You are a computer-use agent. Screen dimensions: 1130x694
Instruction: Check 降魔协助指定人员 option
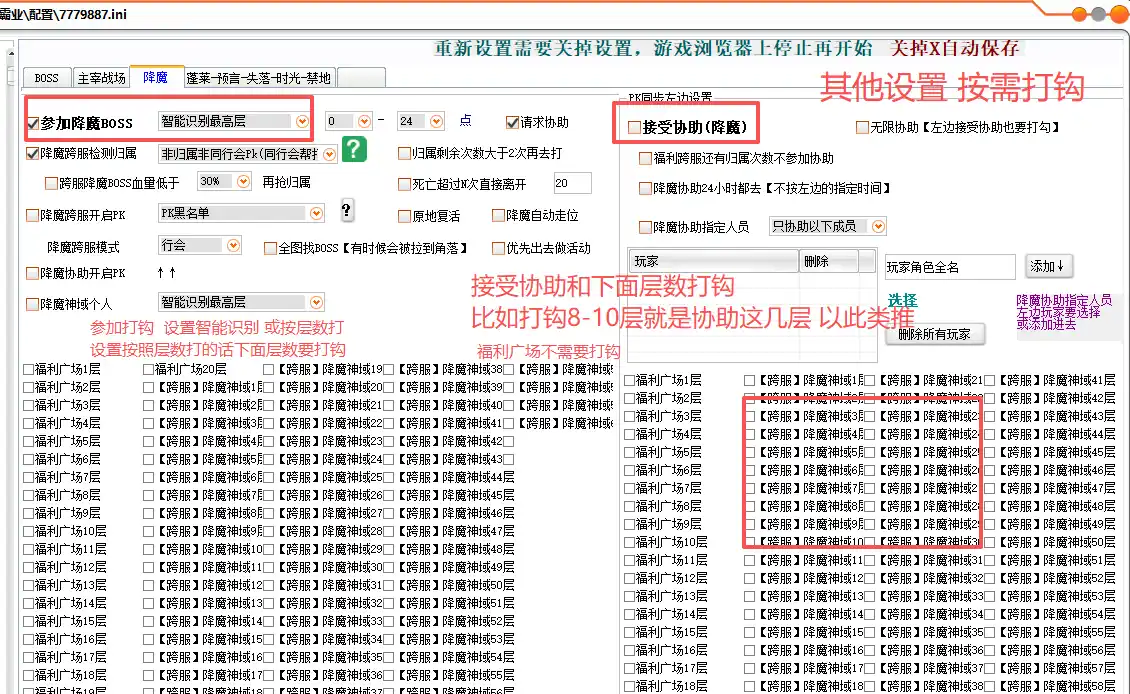646,227
